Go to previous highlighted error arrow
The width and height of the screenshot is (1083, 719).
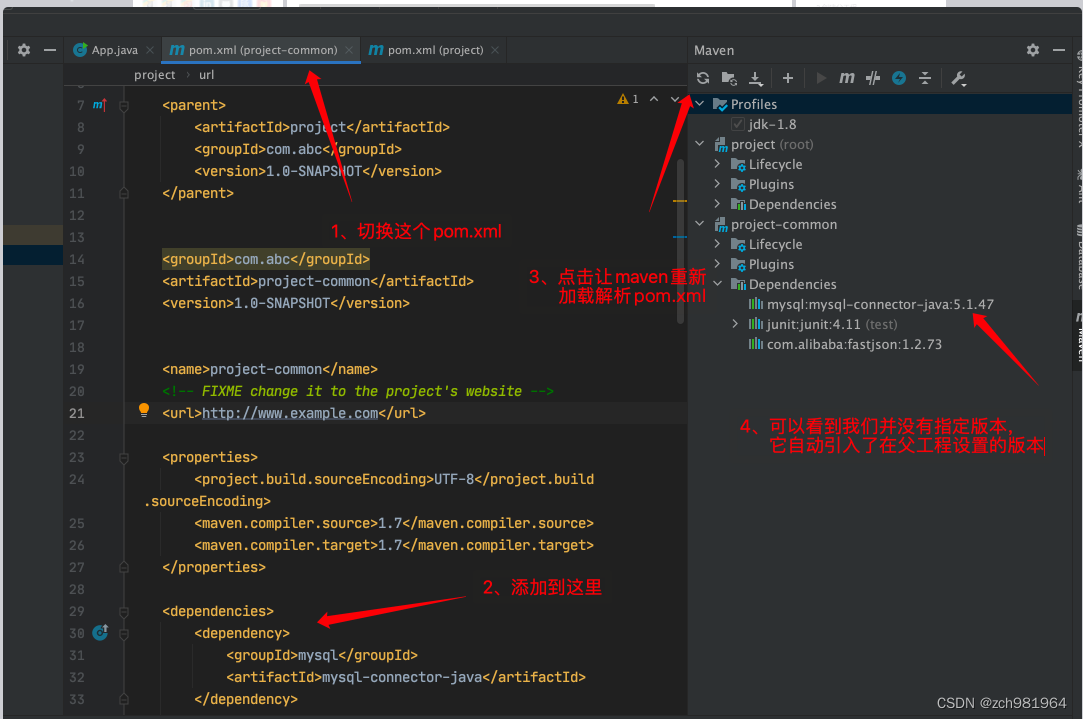pyautogui.click(x=653, y=99)
